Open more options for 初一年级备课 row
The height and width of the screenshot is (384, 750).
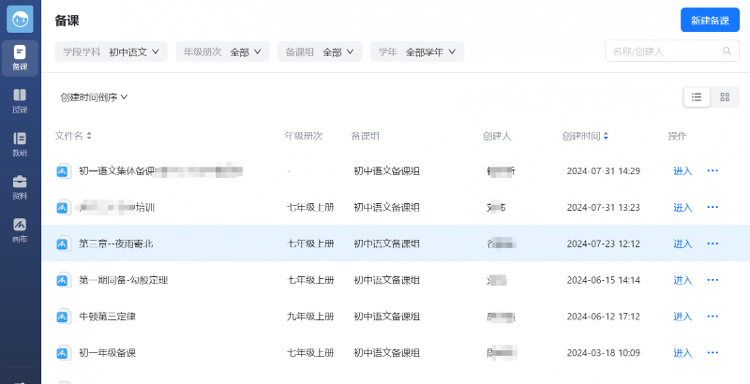pos(713,352)
